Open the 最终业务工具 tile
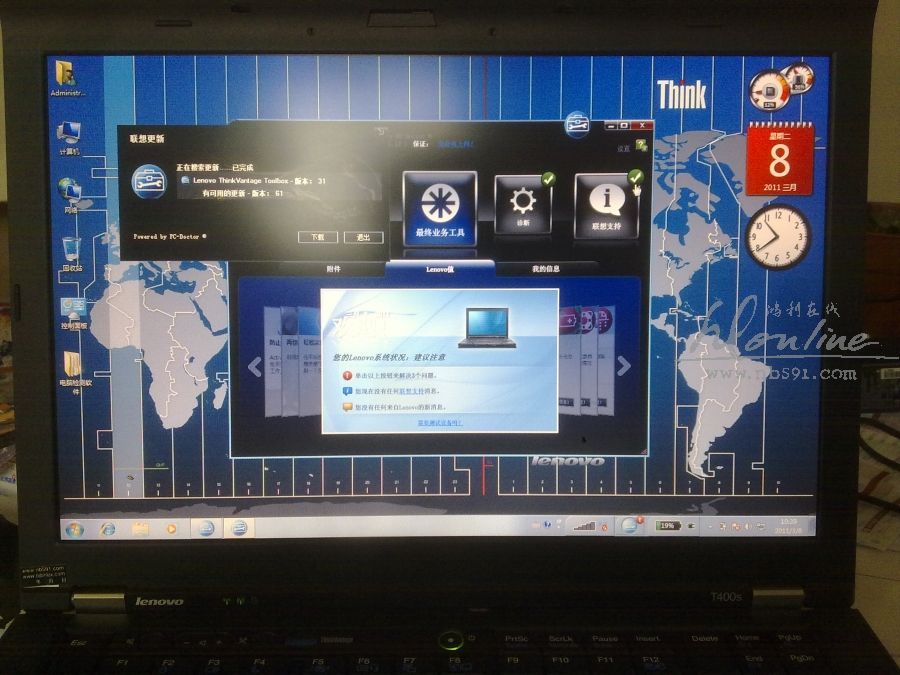900x675 pixels. click(x=440, y=205)
